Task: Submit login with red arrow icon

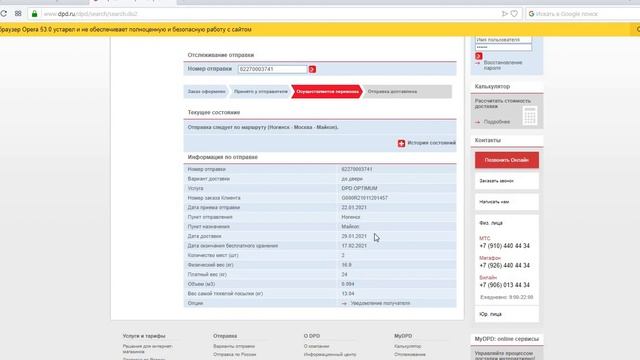Action: pyautogui.click(x=479, y=56)
